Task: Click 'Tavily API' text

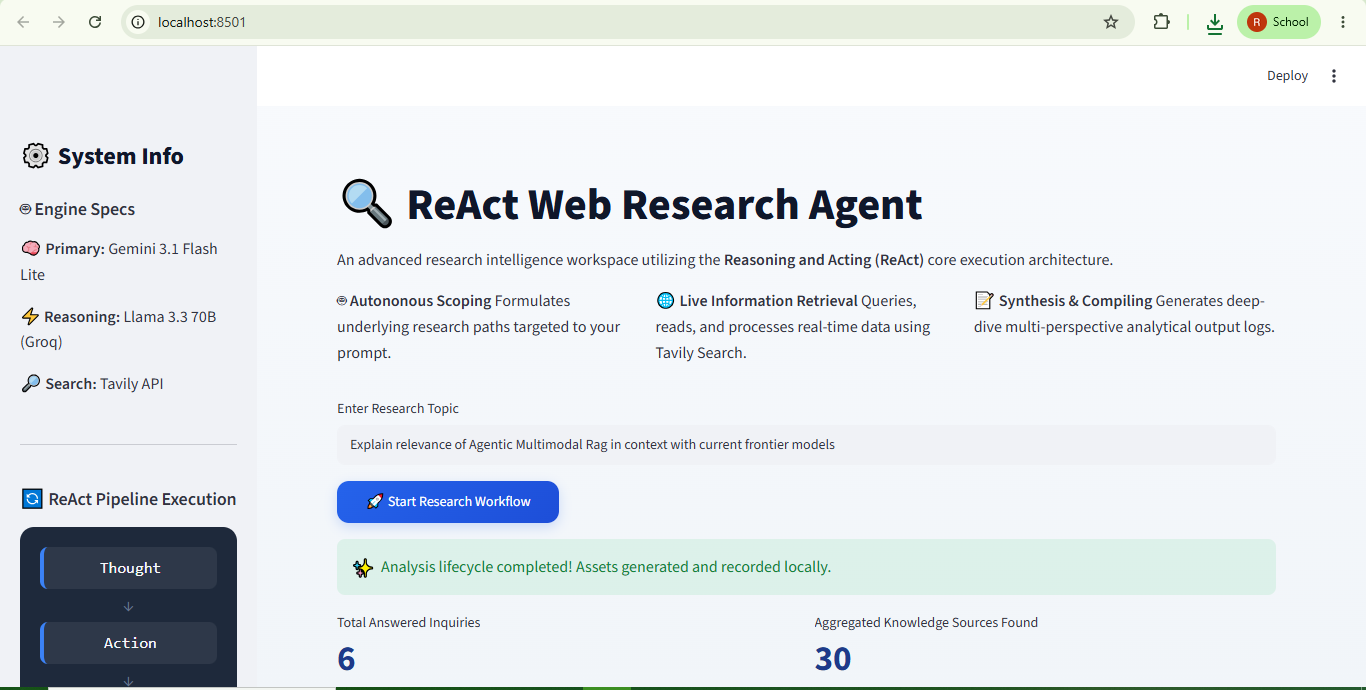Action: [x=131, y=384]
